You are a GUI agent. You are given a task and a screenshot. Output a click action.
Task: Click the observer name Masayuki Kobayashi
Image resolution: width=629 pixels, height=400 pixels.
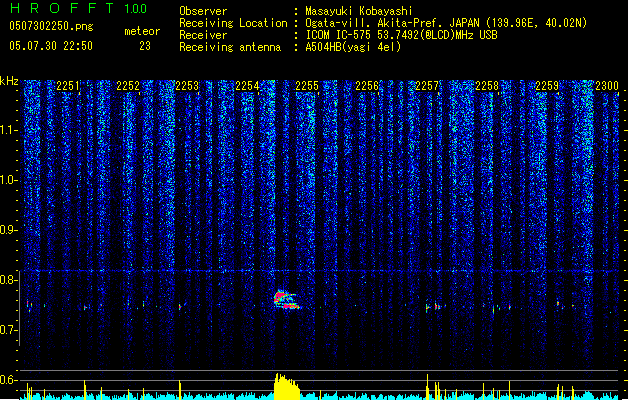(x=359, y=11)
